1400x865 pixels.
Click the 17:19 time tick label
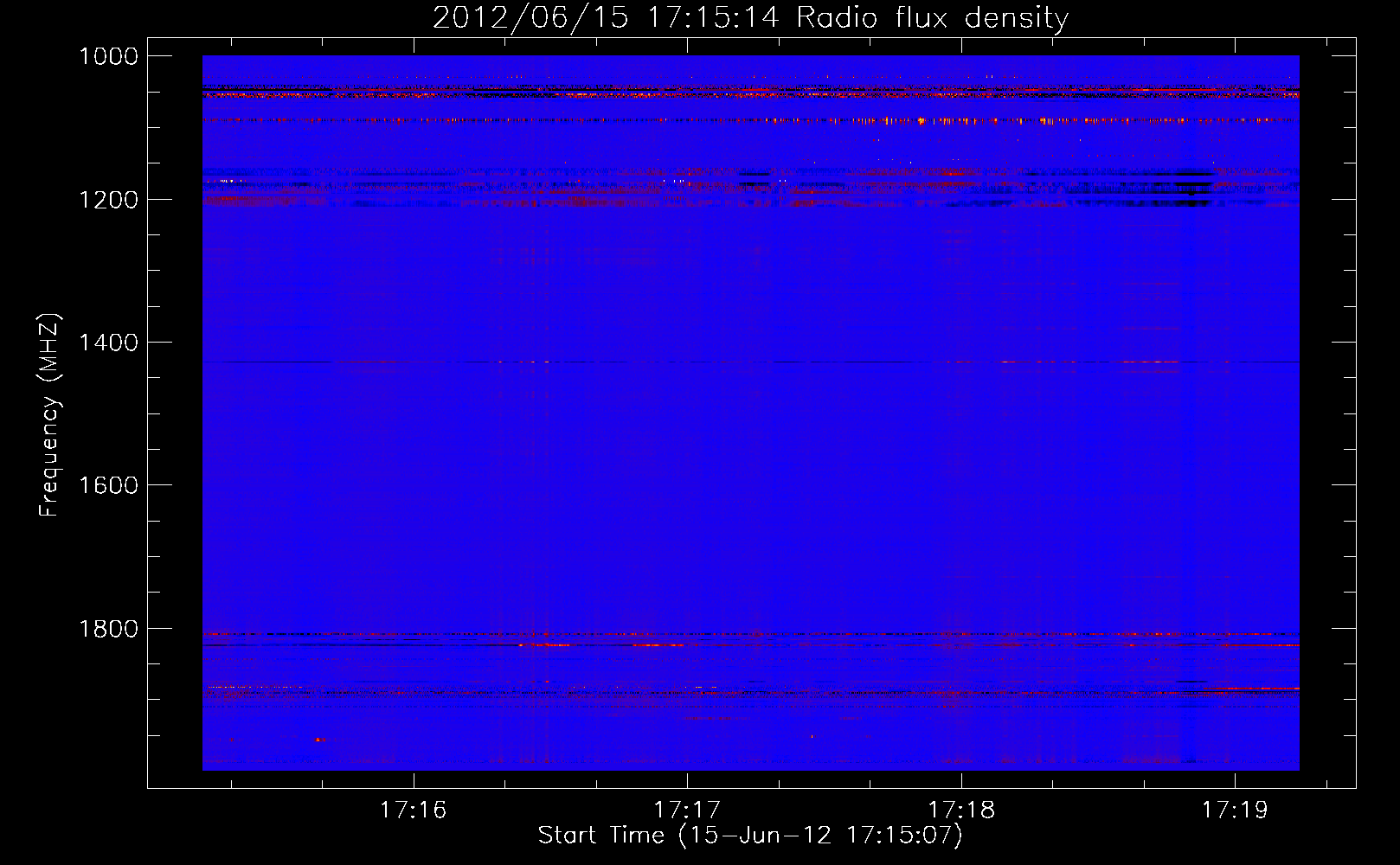[1235, 810]
